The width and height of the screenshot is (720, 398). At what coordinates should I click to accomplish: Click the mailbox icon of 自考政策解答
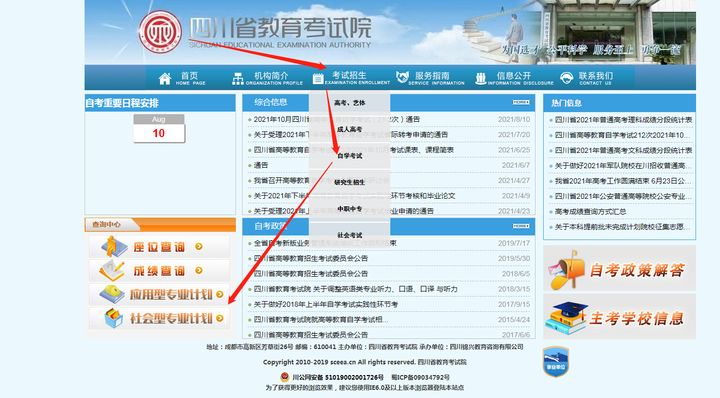pyautogui.click(x=566, y=270)
